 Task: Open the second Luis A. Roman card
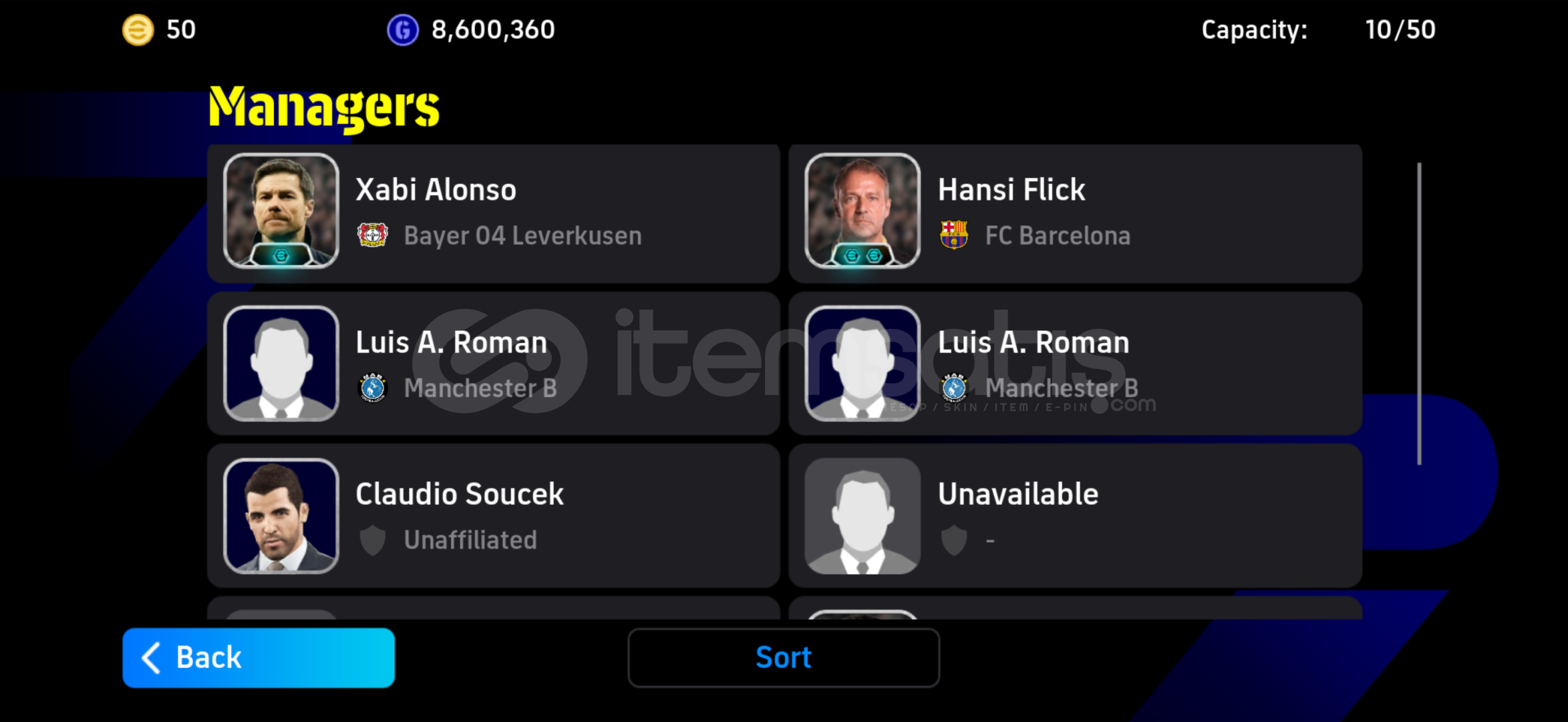pyautogui.click(x=1075, y=364)
